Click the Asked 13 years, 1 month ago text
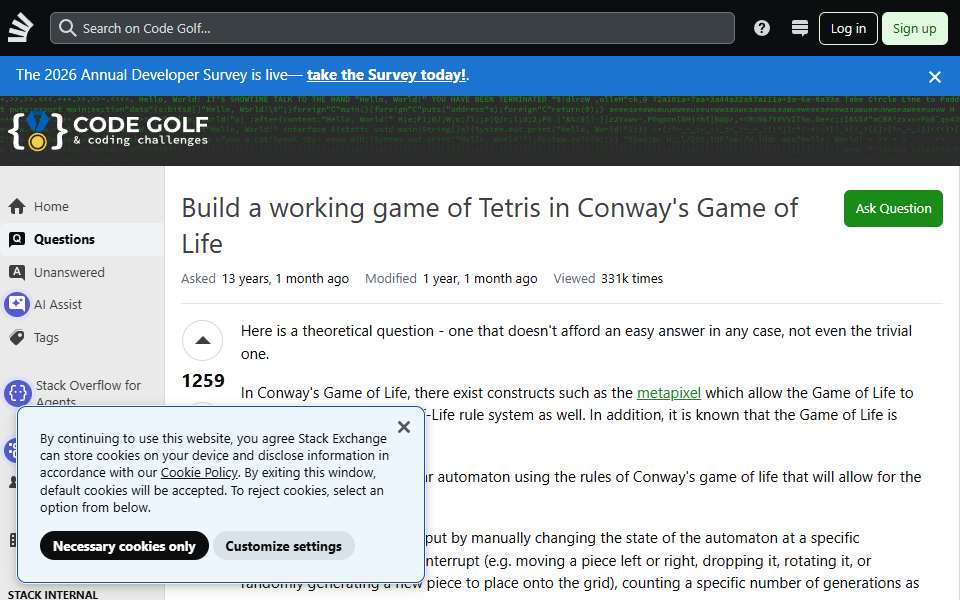This screenshot has height=600, width=960. [265, 279]
